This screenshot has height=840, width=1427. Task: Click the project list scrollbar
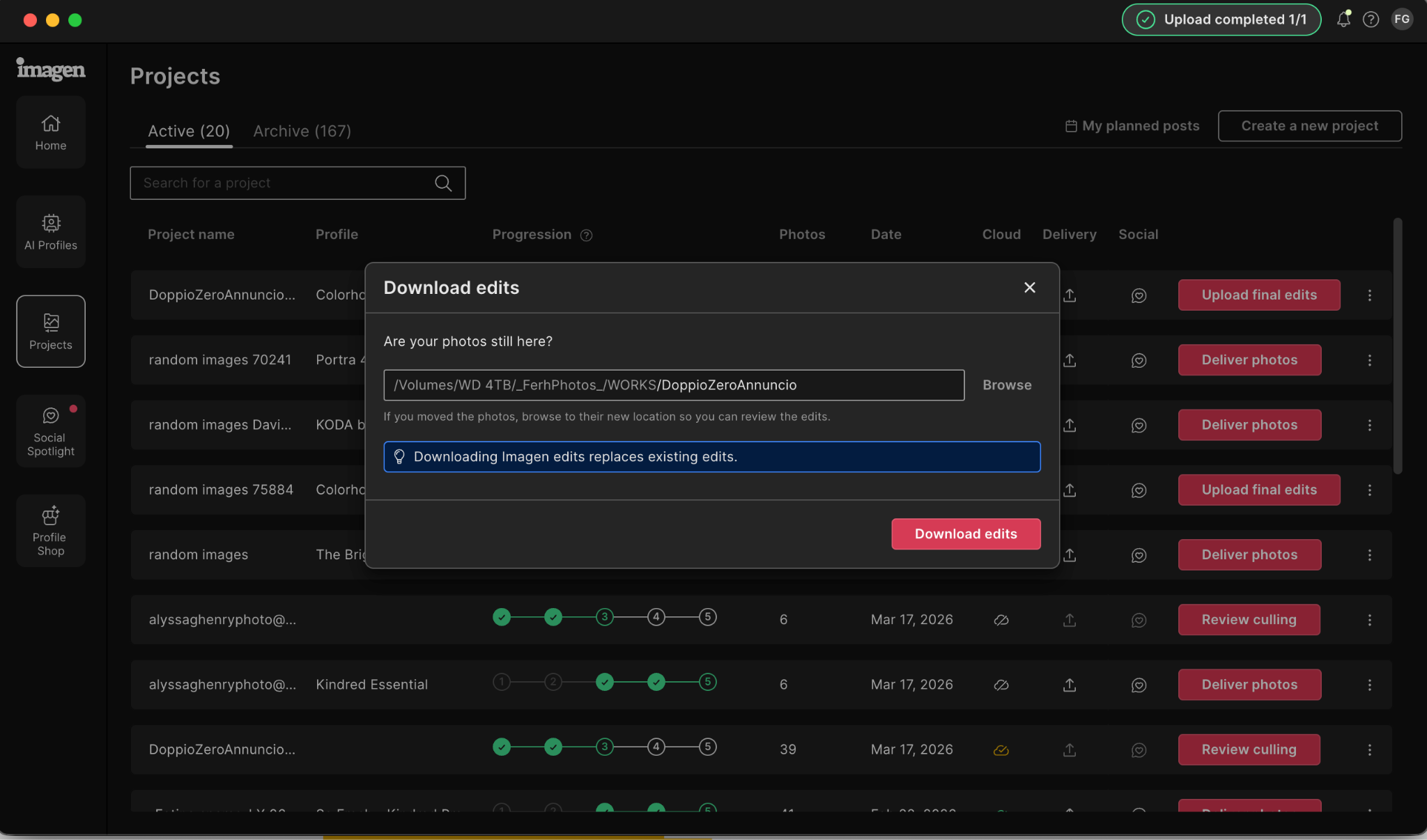pyautogui.click(x=1397, y=346)
